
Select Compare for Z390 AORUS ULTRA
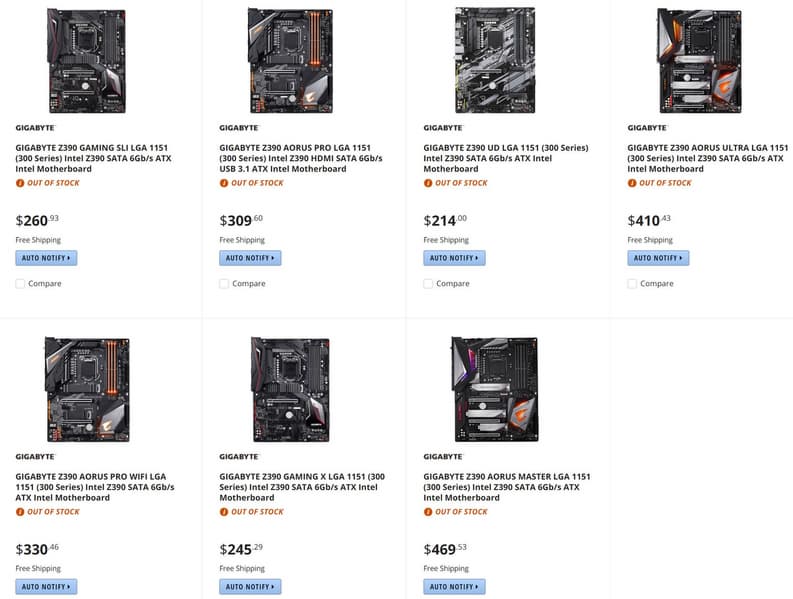tap(633, 284)
